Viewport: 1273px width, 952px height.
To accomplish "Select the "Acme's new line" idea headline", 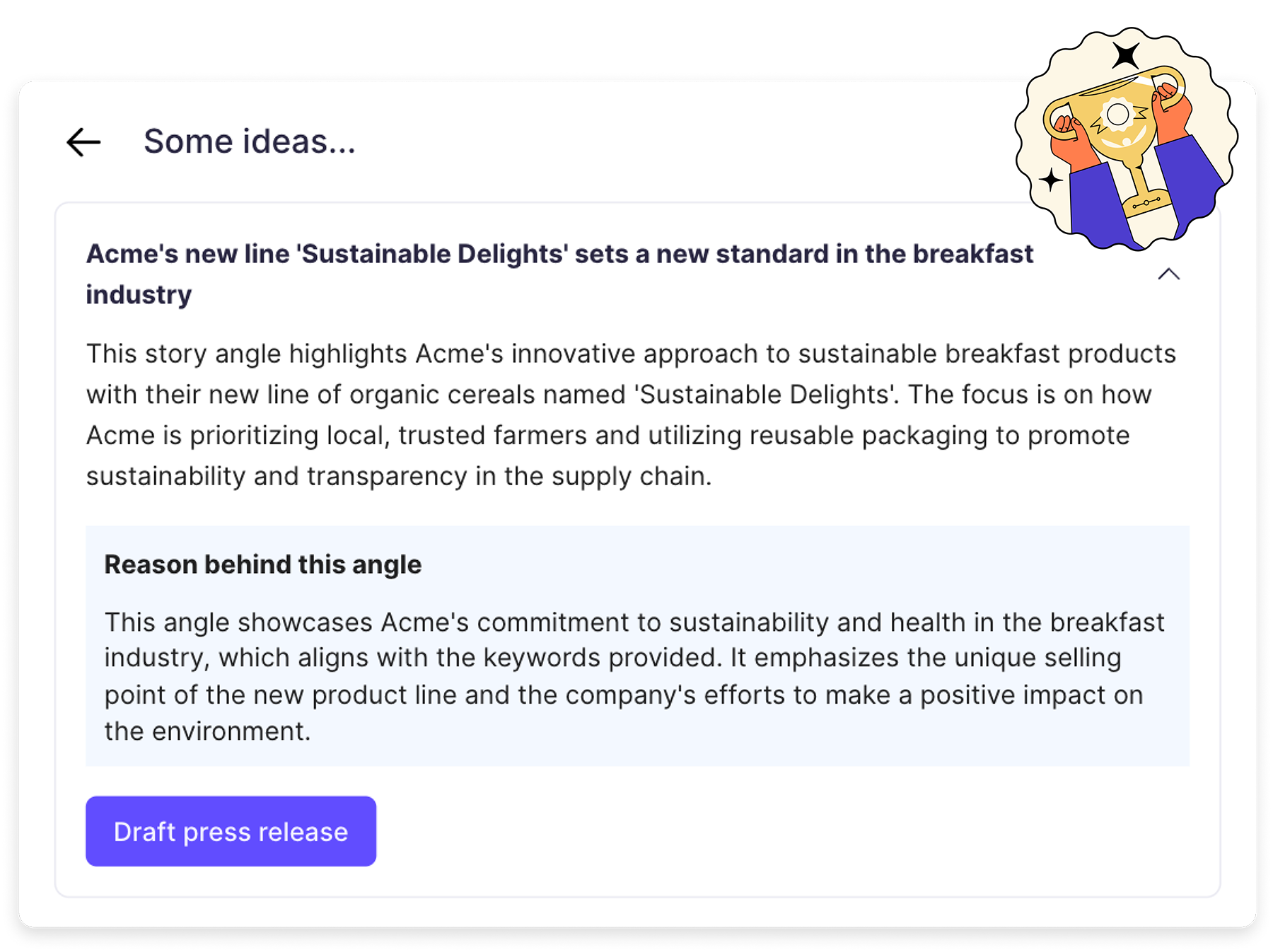I will coord(559,254).
